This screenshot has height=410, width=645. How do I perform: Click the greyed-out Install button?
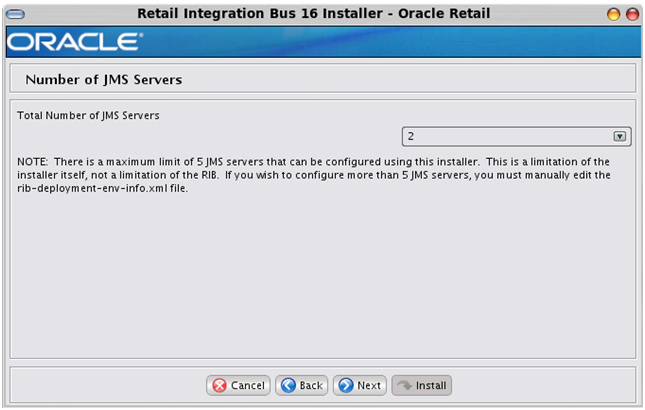click(422, 385)
